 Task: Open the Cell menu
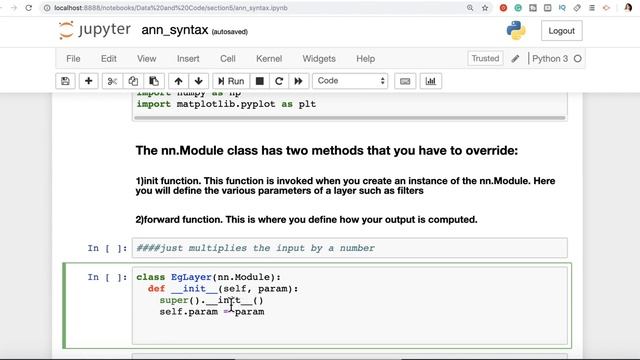(x=228, y=59)
